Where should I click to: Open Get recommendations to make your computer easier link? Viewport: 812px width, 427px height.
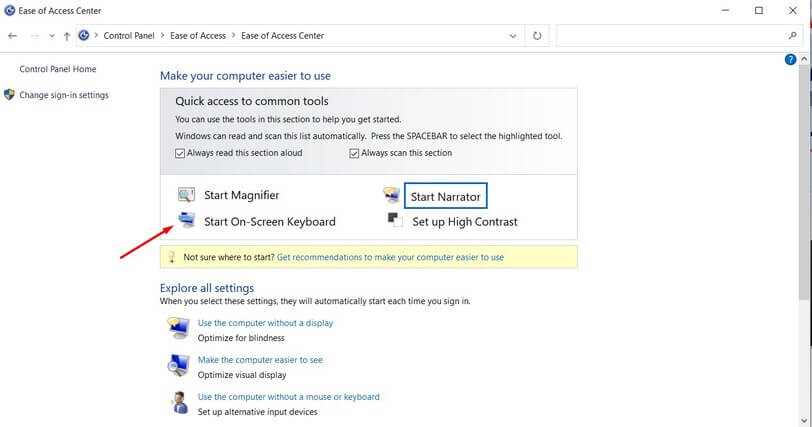click(x=390, y=257)
